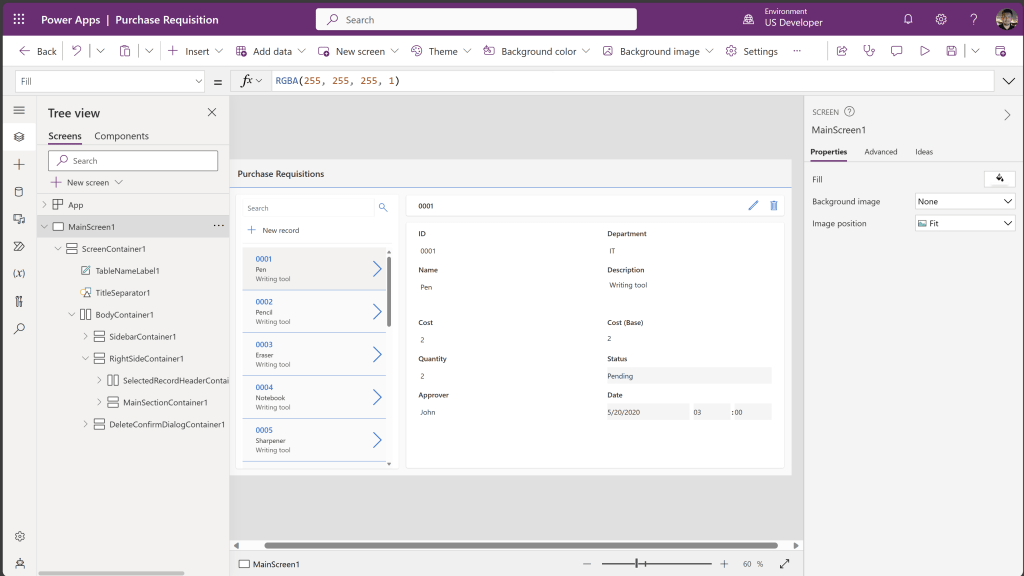
Task: Collapse the BodyContainer1 tree node
Action: click(x=71, y=315)
